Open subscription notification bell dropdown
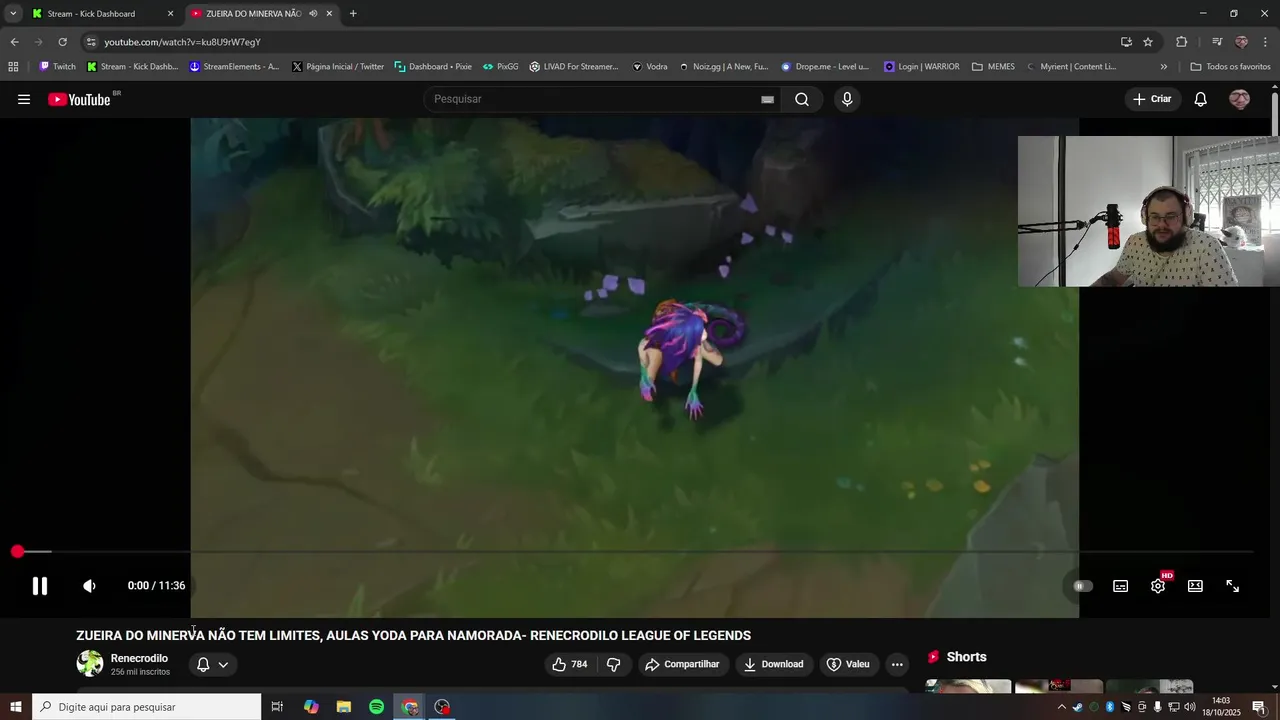1280x720 pixels. (x=212, y=664)
